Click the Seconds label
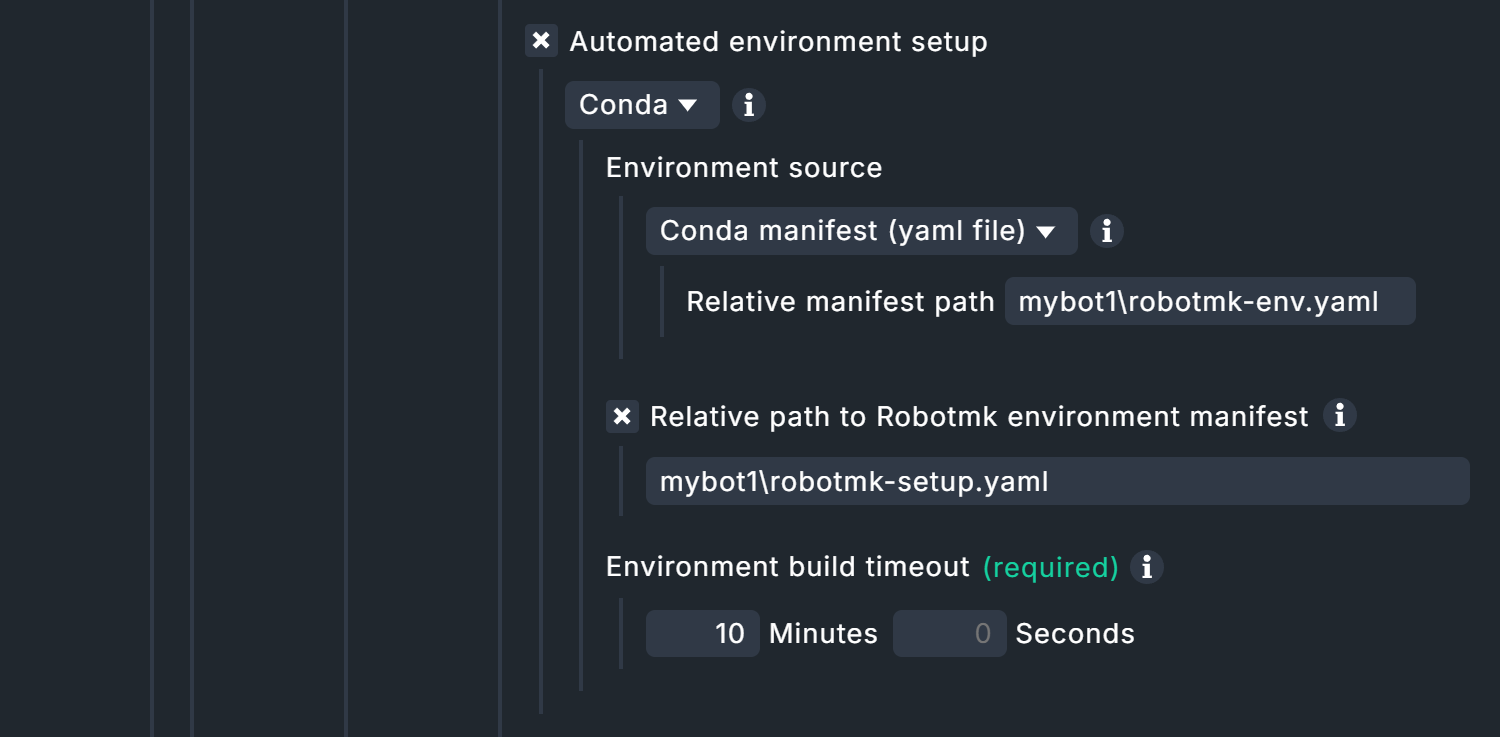 pyautogui.click(x=1074, y=634)
